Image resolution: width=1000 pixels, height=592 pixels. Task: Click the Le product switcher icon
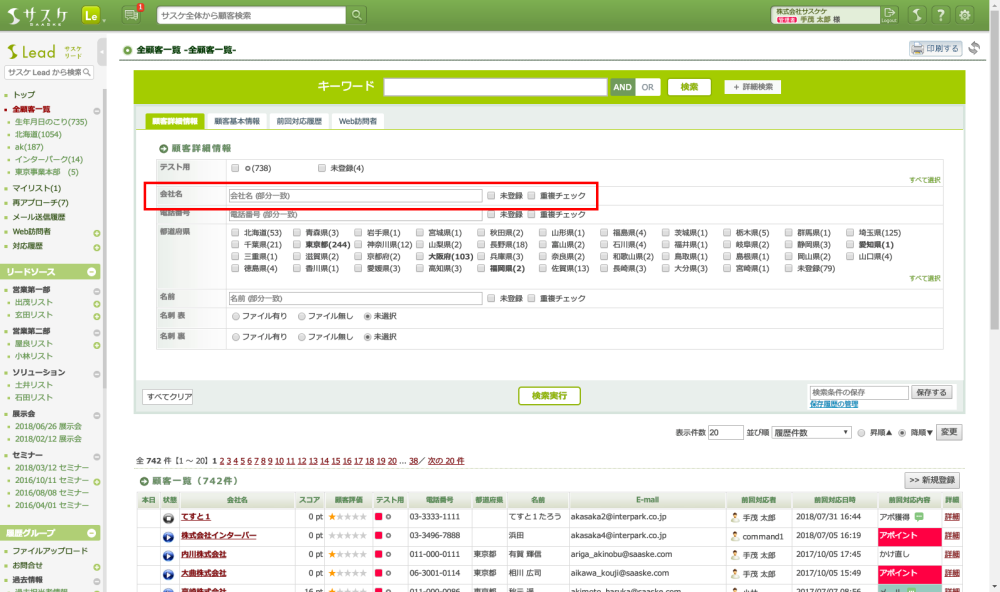[92, 15]
